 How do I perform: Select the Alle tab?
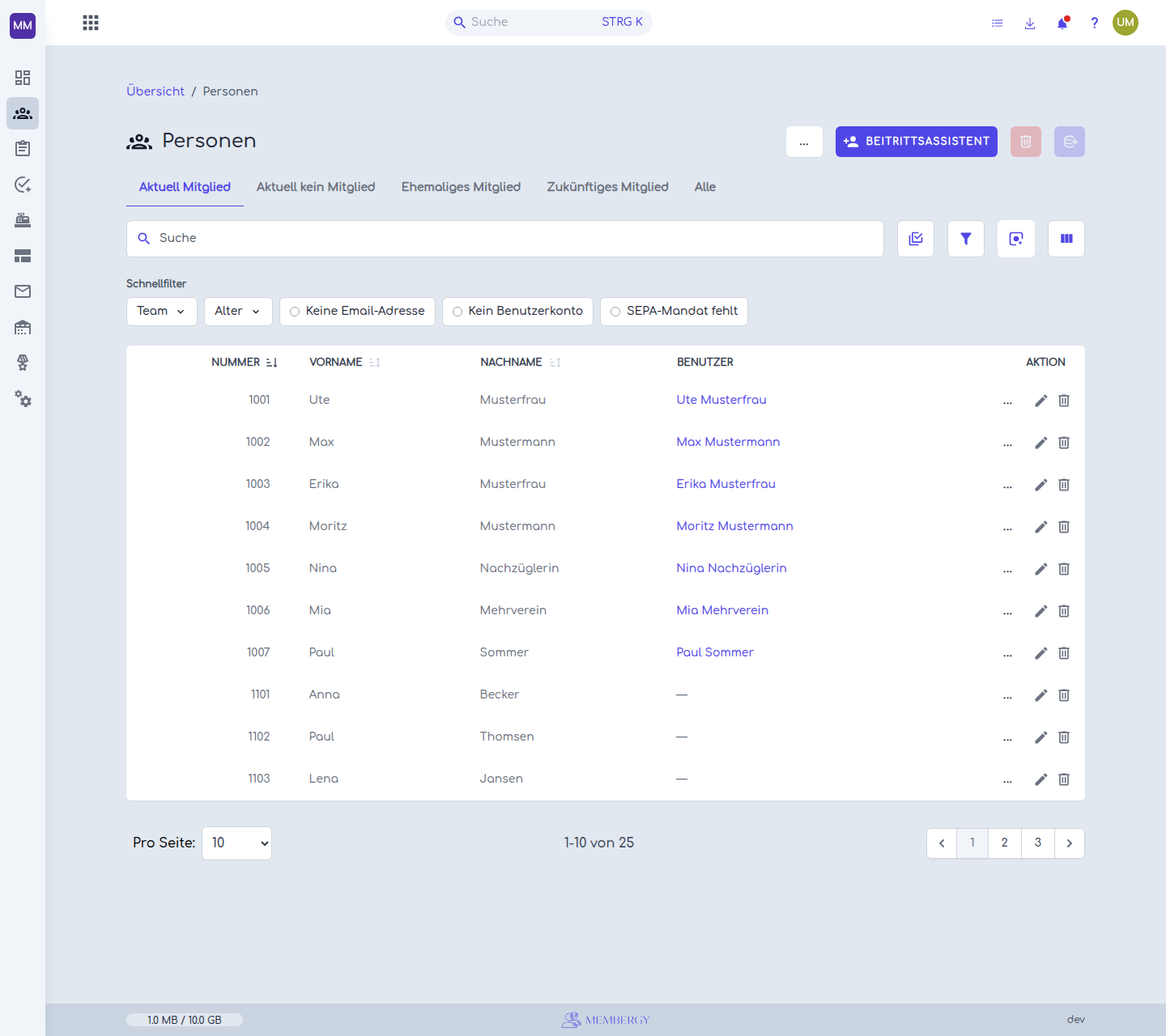pos(705,187)
